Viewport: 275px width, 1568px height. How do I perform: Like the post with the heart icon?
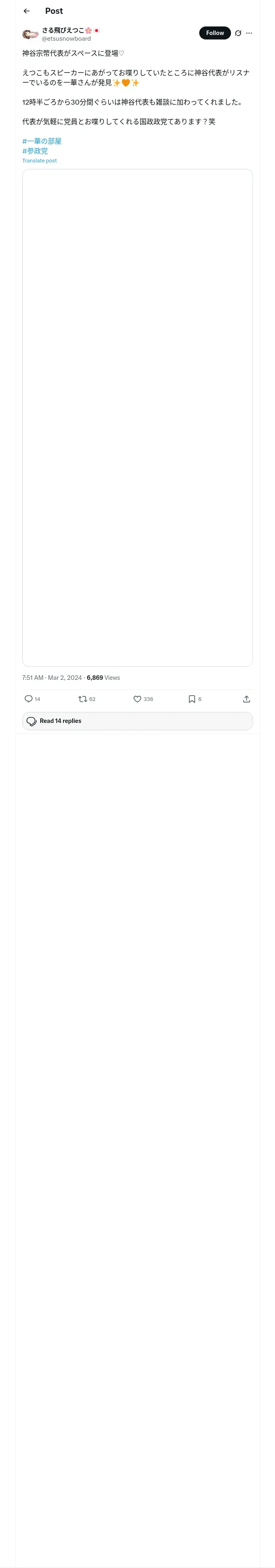[x=137, y=699]
